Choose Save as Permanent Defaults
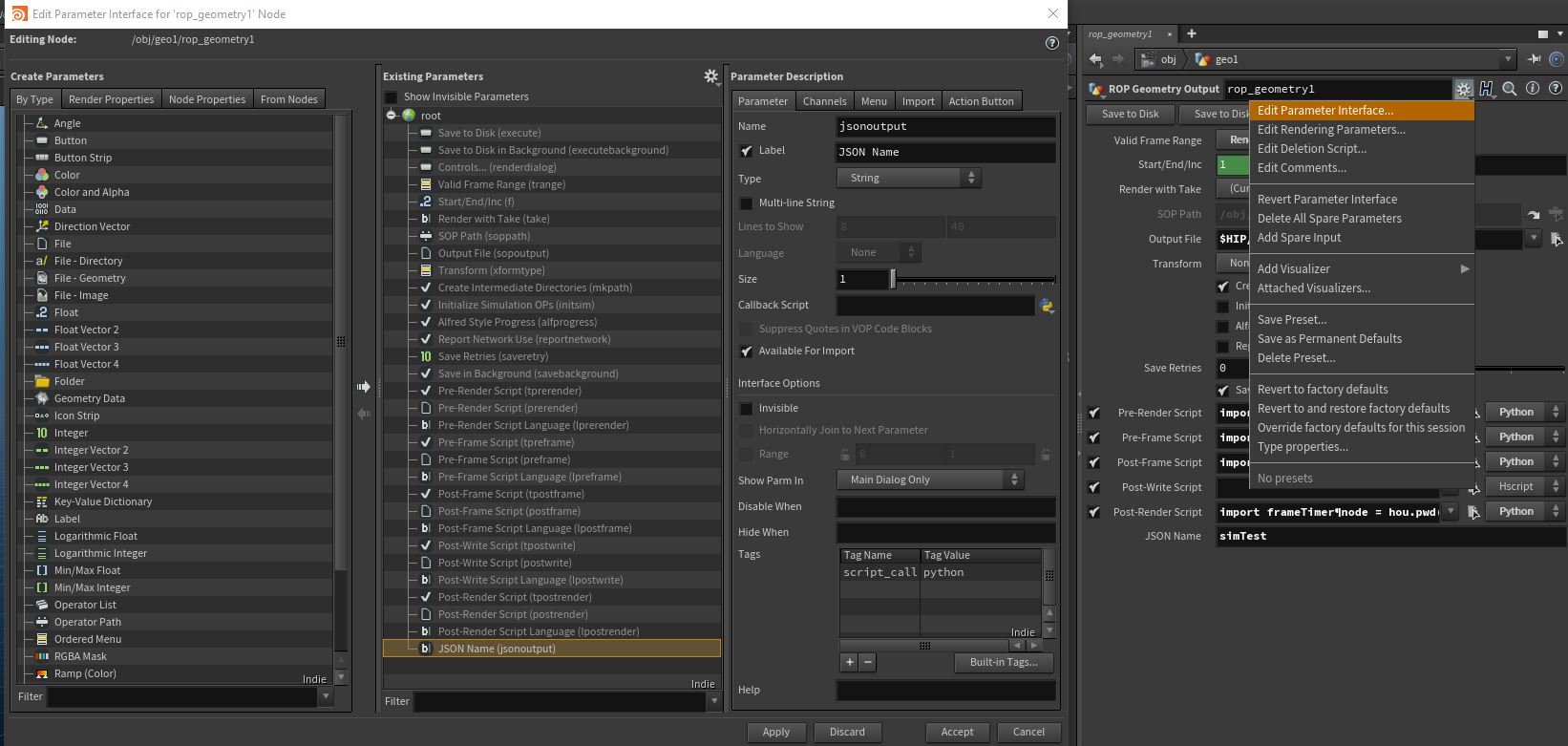1568x746 pixels. coord(1362,339)
